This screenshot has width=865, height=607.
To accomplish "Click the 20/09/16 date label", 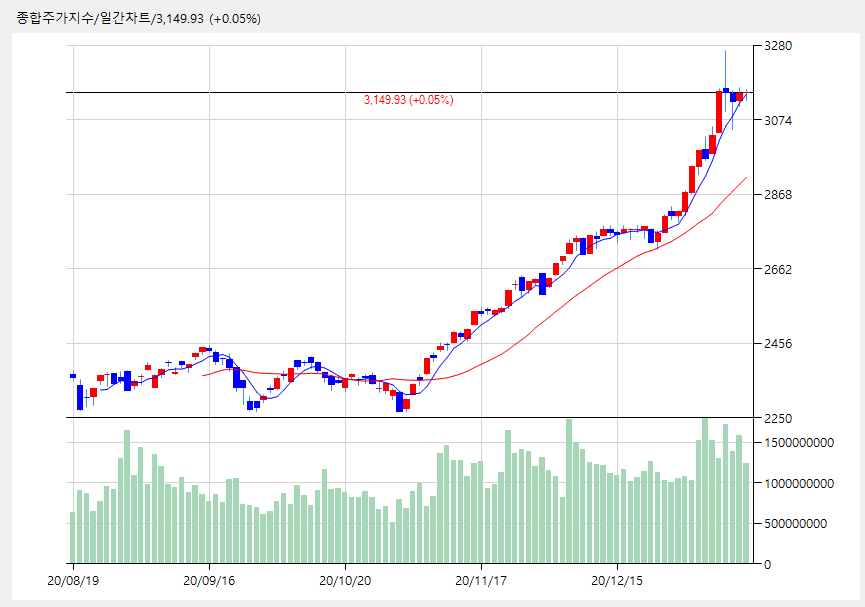I will (x=209, y=581).
